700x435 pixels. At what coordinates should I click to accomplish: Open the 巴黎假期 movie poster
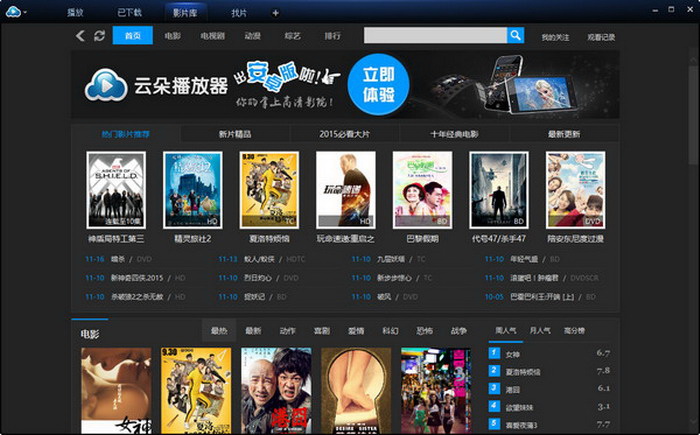[x=422, y=190]
